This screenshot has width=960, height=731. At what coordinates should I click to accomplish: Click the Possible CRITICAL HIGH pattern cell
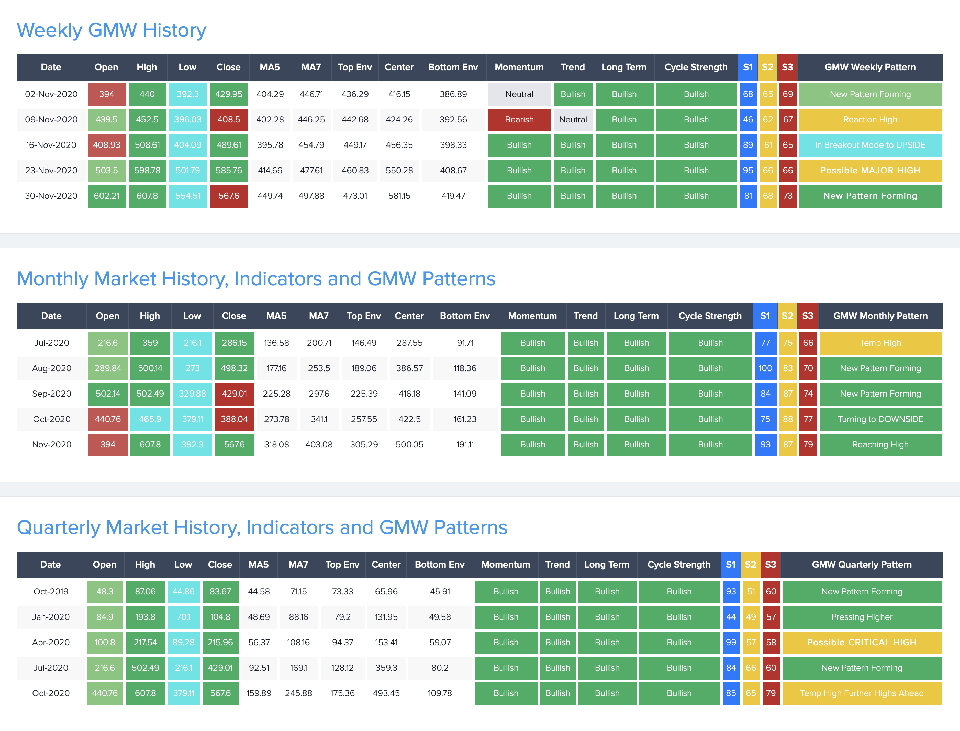861,642
